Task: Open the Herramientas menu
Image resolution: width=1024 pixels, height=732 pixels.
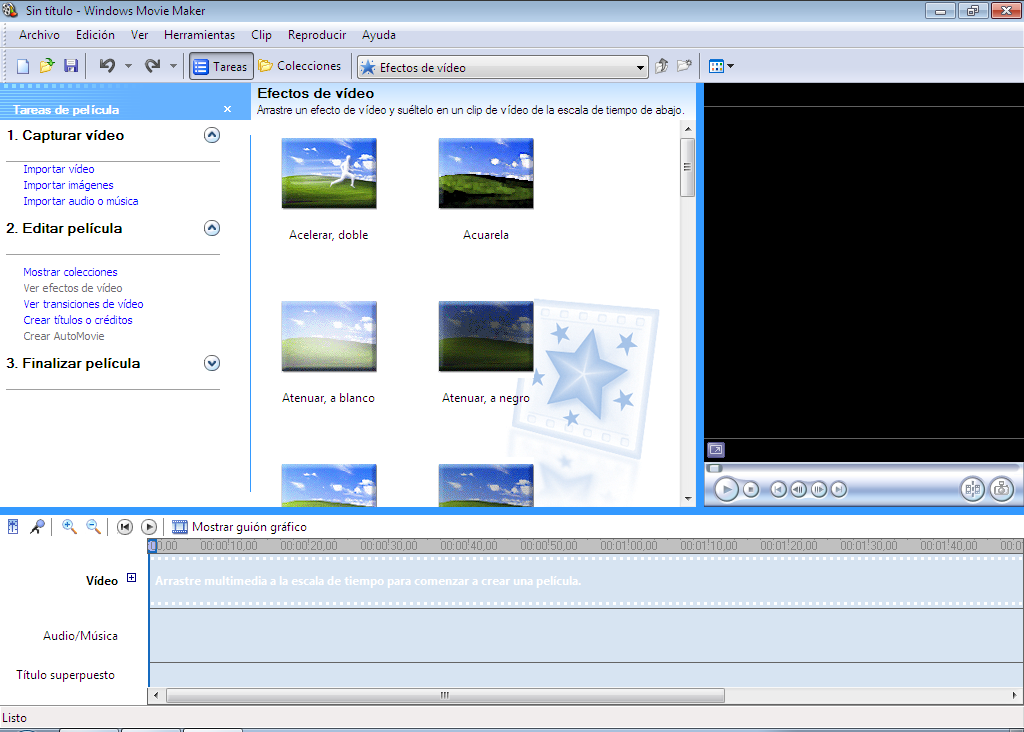Action: click(199, 35)
